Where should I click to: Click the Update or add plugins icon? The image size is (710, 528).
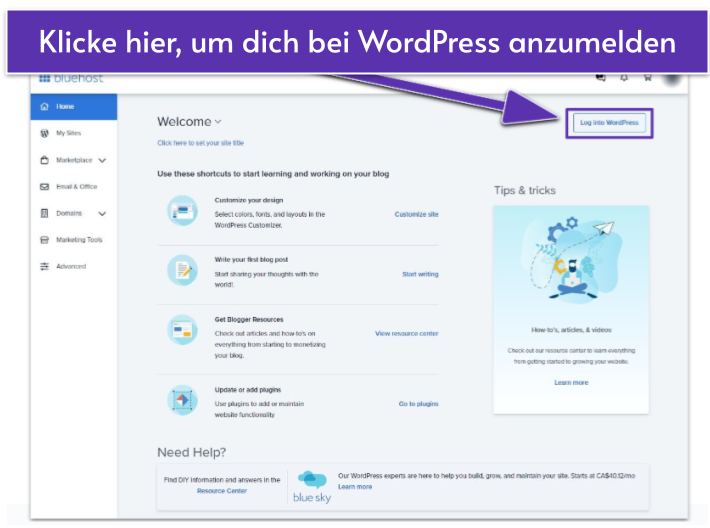182,400
